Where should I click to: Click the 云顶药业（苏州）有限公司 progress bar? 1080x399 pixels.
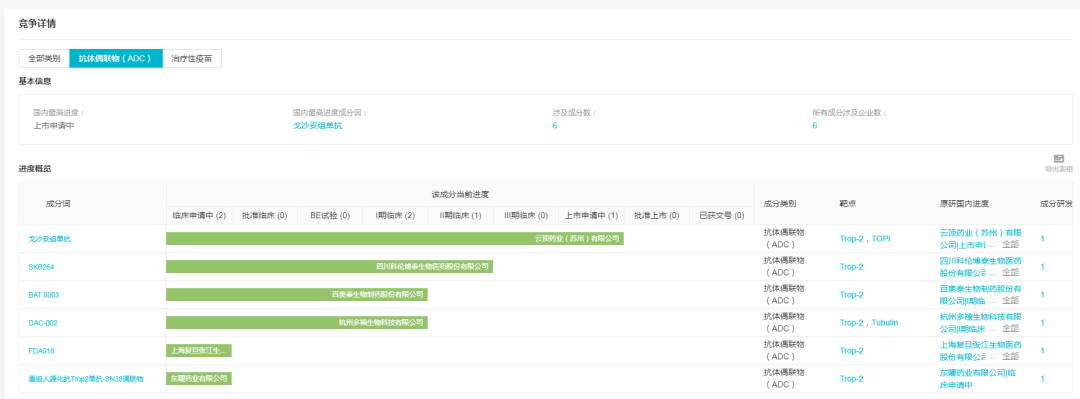pos(395,238)
